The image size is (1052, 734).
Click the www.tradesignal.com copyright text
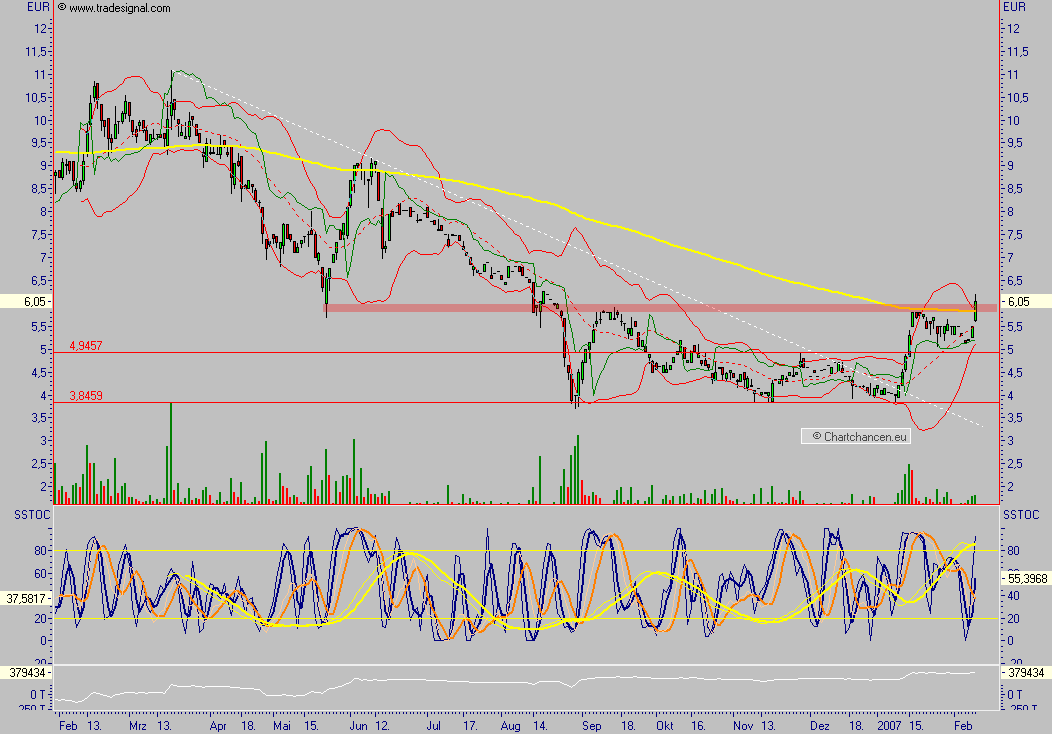tap(120, 8)
